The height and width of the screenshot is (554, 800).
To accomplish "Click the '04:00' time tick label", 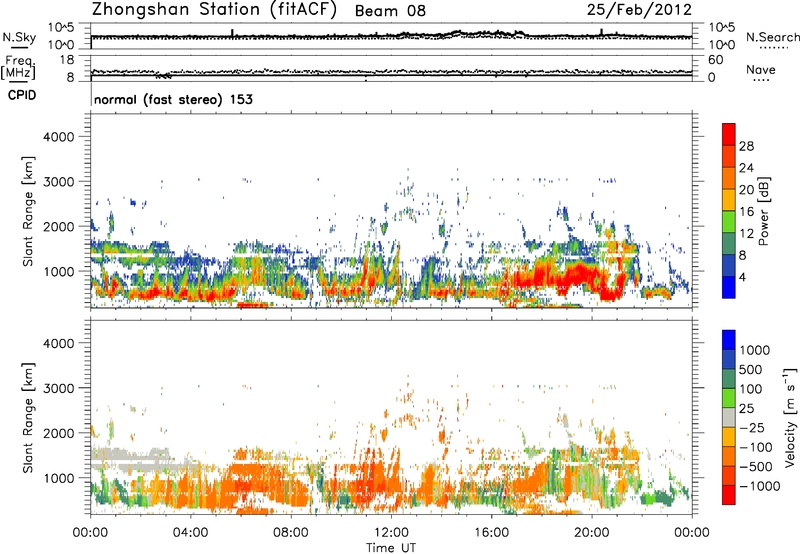I will click(x=190, y=533).
